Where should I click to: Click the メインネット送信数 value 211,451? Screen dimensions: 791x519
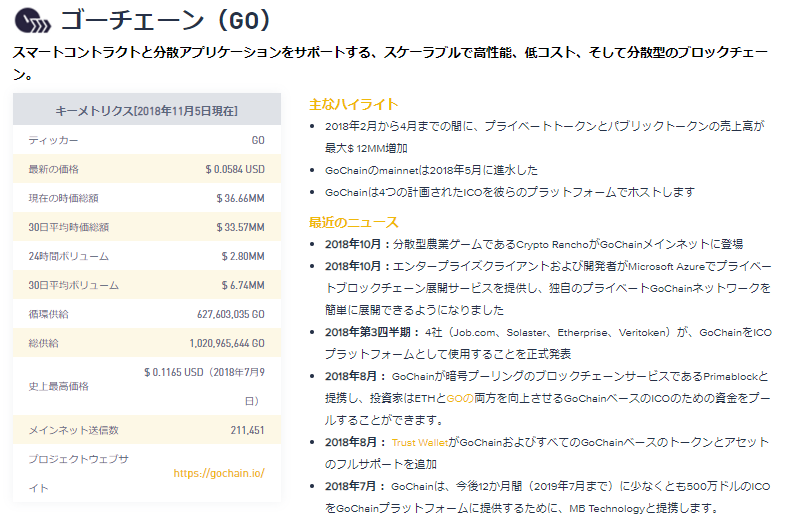click(x=247, y=431)
